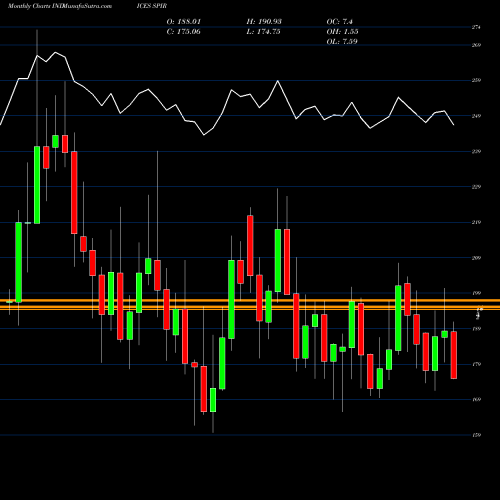Viewport: 500px width, 500px height.
Task: Click the orange horizontal price level band
Action: click(250, 305)
